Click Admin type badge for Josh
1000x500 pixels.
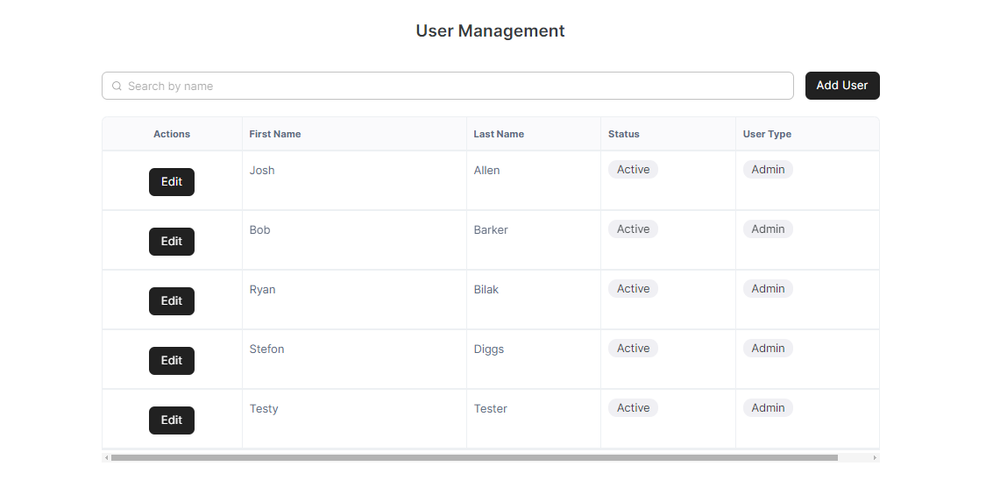click(768, 170)
